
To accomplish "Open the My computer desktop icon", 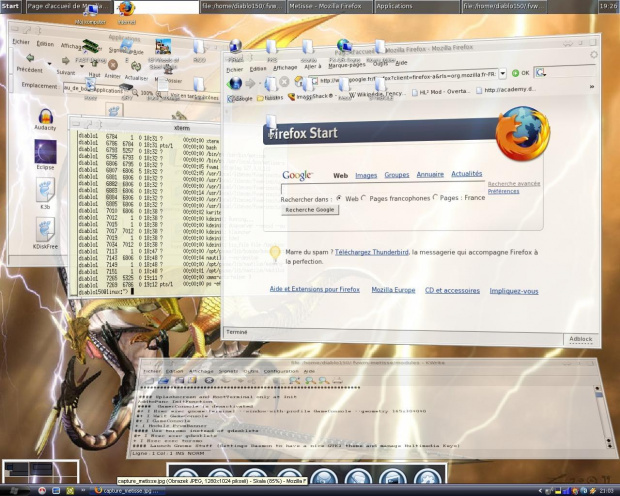I will click(x=90, y=9).
